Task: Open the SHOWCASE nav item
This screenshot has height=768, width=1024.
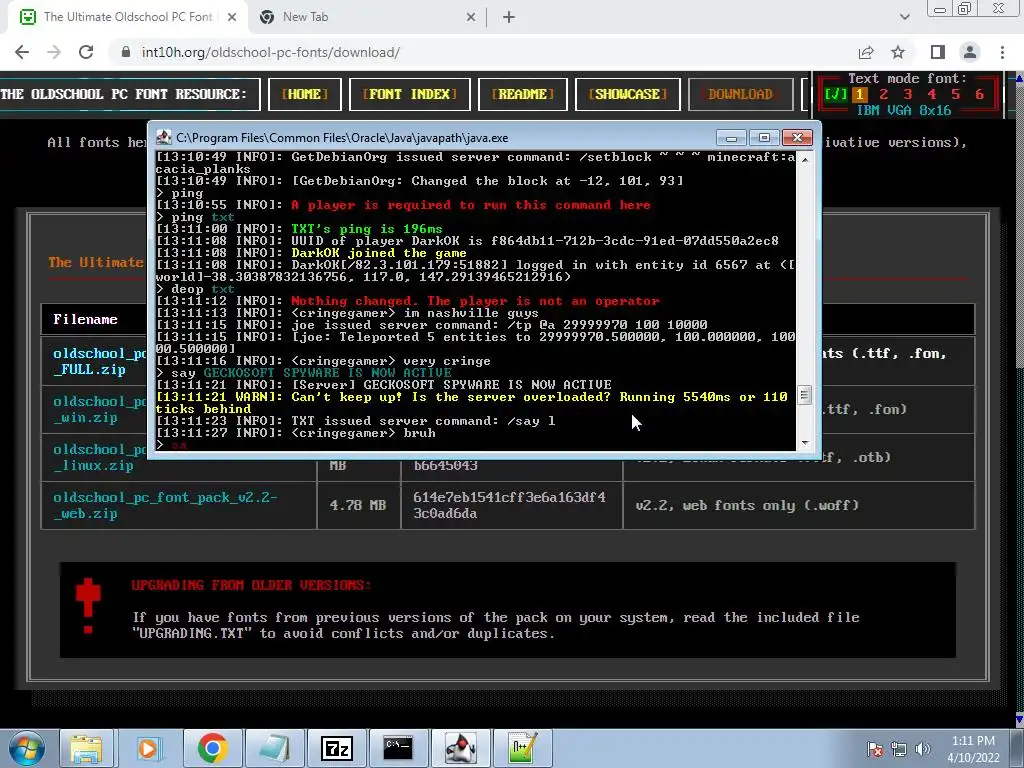Action: pyautogui.click(x=628, y=94)
